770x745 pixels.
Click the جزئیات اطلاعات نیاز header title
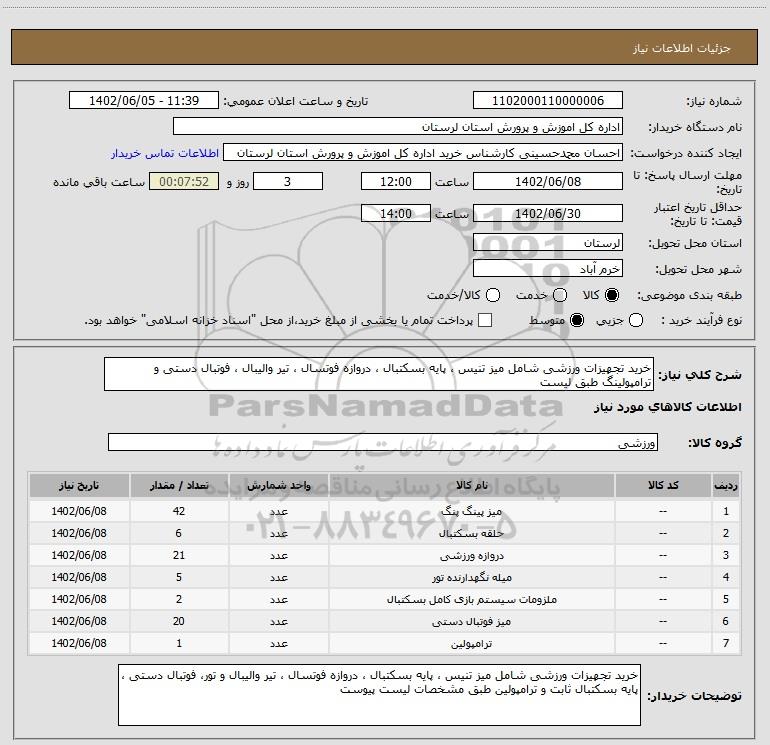(x=682, y=48)
